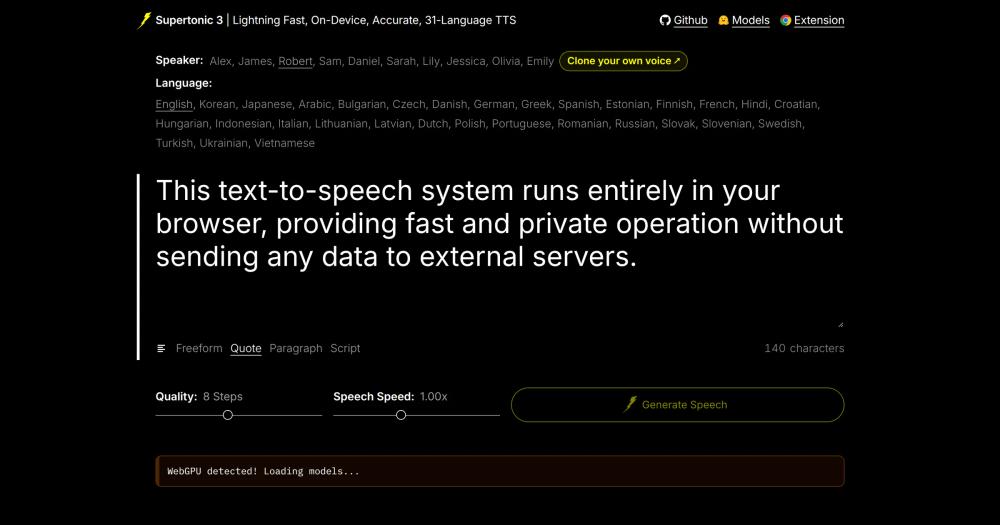This screenshot has height=525, width=1000.
Task: Choose German language
Action: [494, 104]
